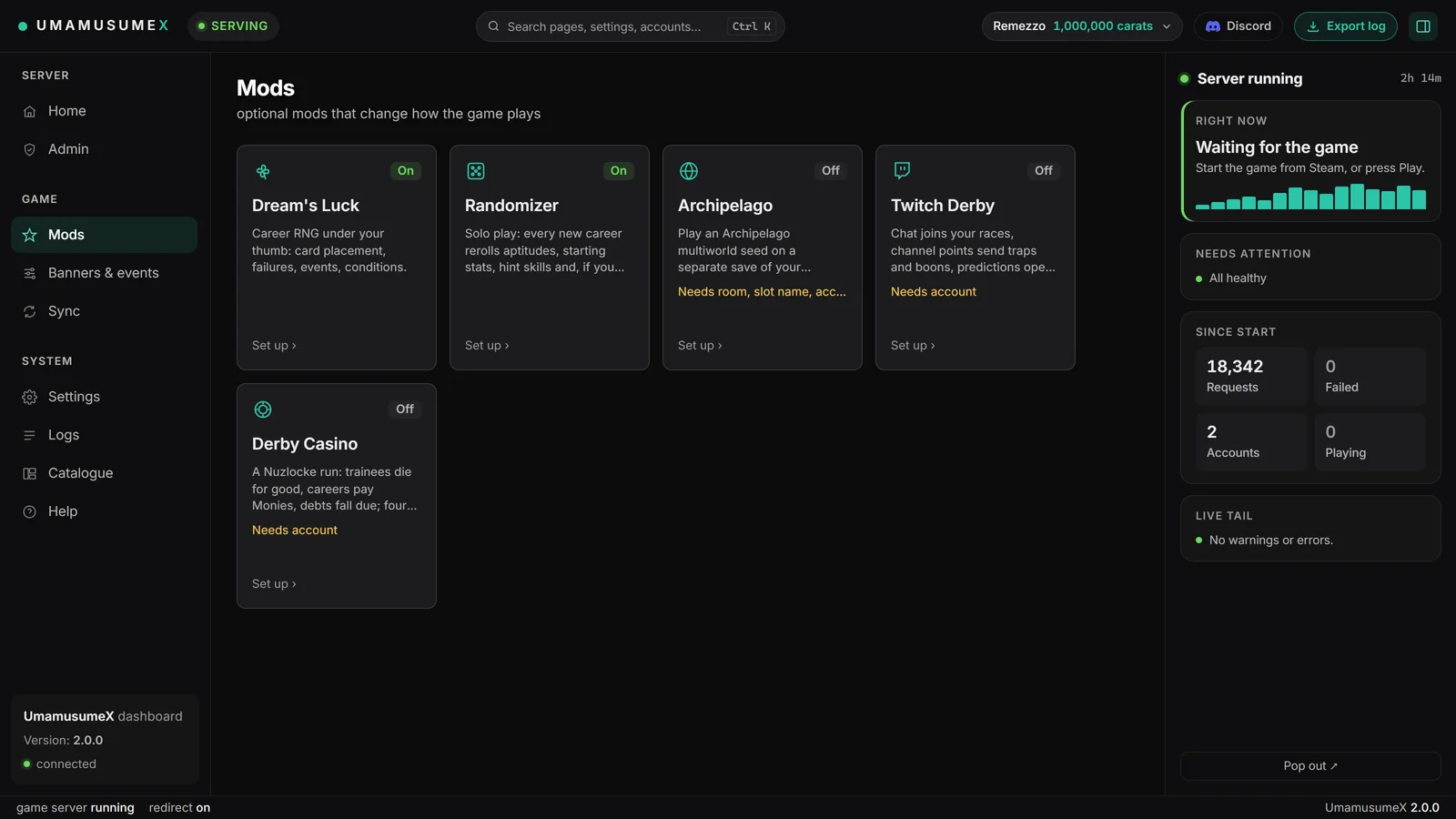Click Pop out button
This screenshot has width=1456, height=819.
coord(1310,766)
